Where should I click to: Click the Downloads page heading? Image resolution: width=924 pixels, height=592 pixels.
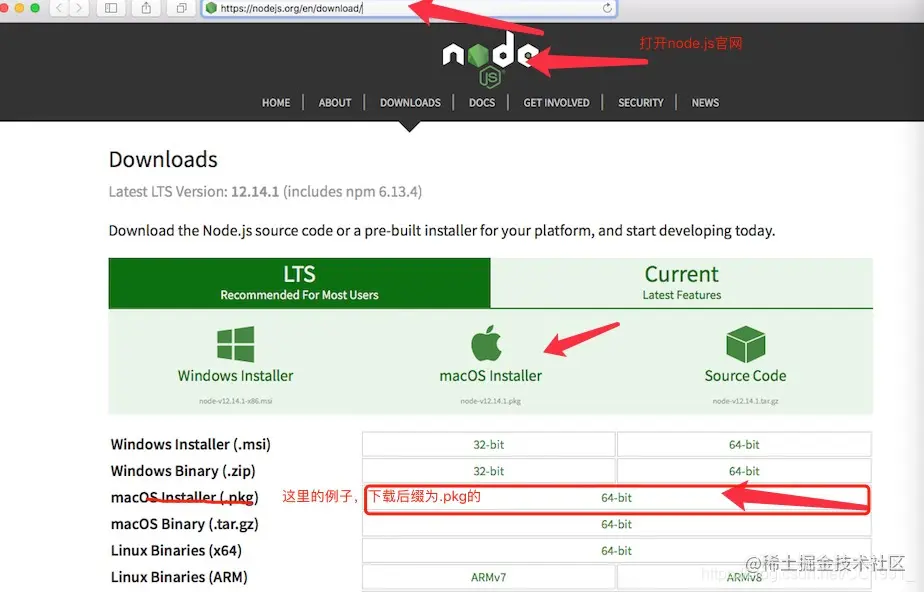pos(163,160)
